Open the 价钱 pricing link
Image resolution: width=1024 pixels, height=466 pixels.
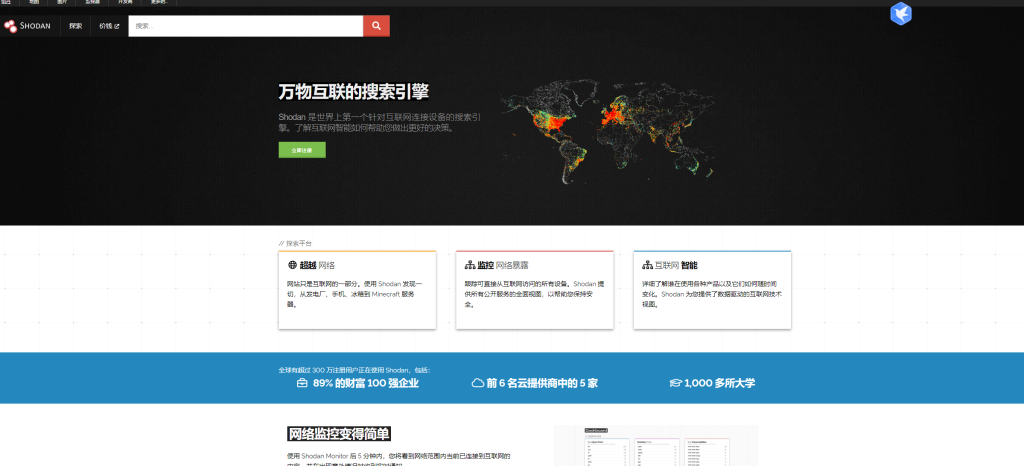coord(109,26)
